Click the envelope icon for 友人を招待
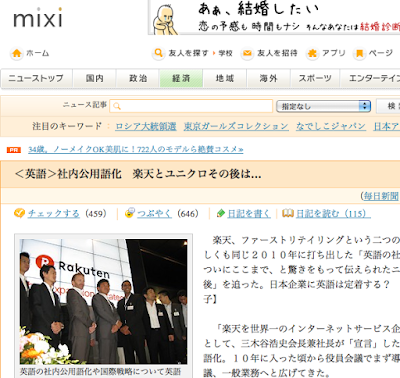The image size is (400, 378). click(x=247, y=53)
